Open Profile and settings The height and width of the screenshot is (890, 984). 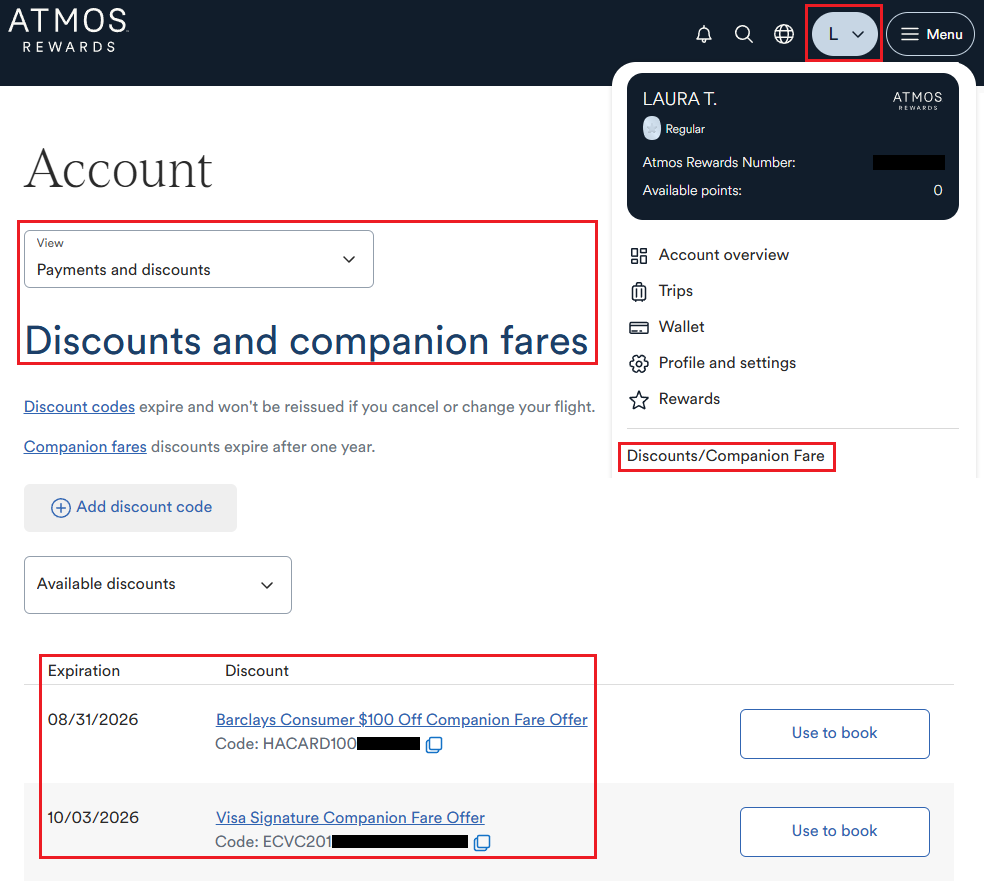[727, 363]
